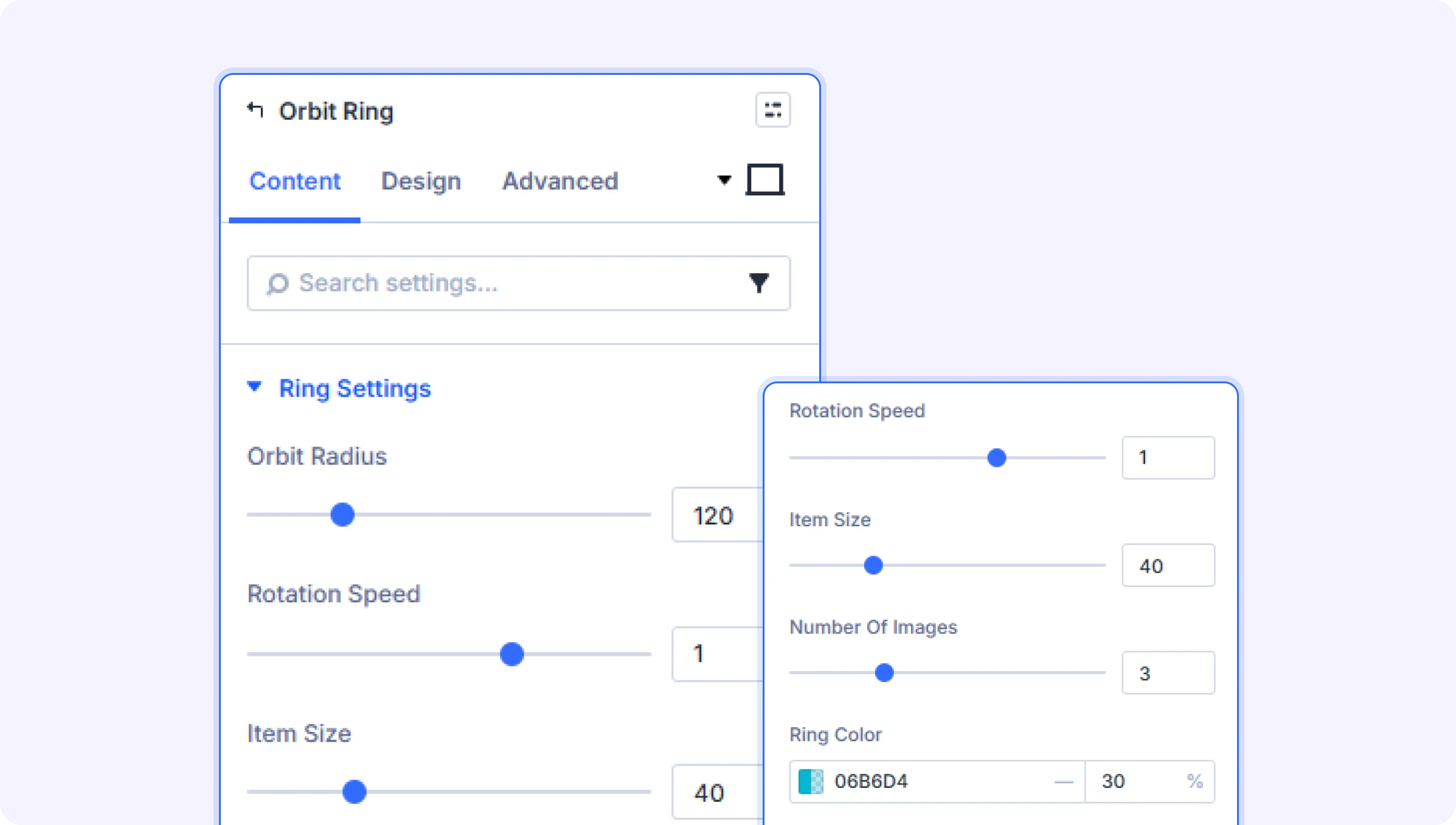
Task: Open the panel options icon in the header
Action: coord(773,110)
